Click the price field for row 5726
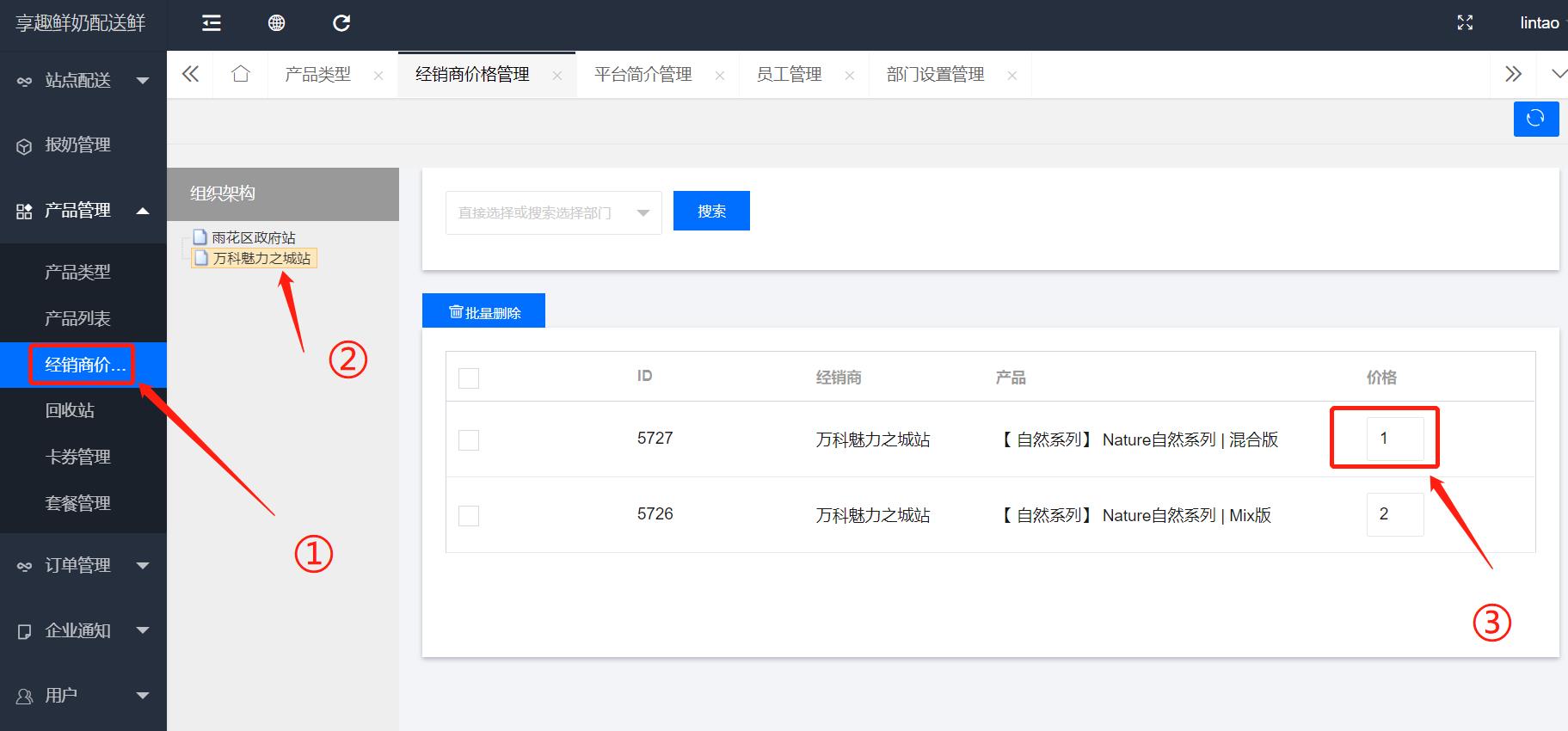The image size is (1568, 731). [x=1394, y=514]
